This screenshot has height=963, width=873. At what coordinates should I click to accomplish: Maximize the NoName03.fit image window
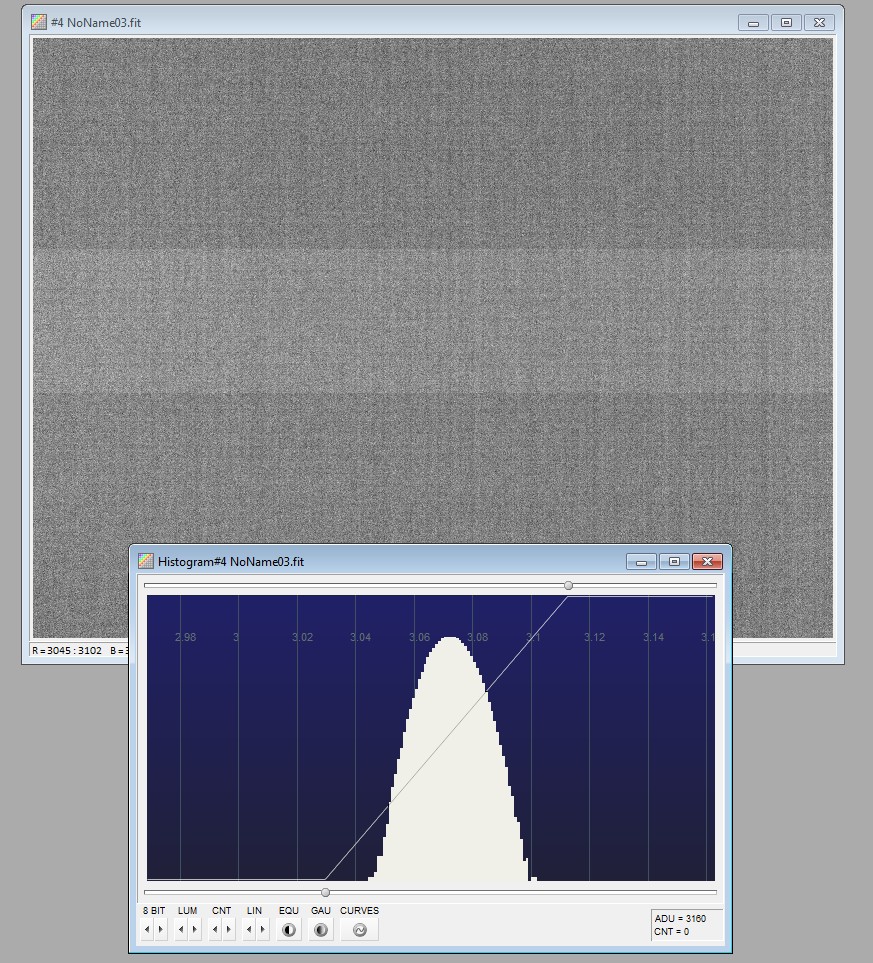click(786, 22)
